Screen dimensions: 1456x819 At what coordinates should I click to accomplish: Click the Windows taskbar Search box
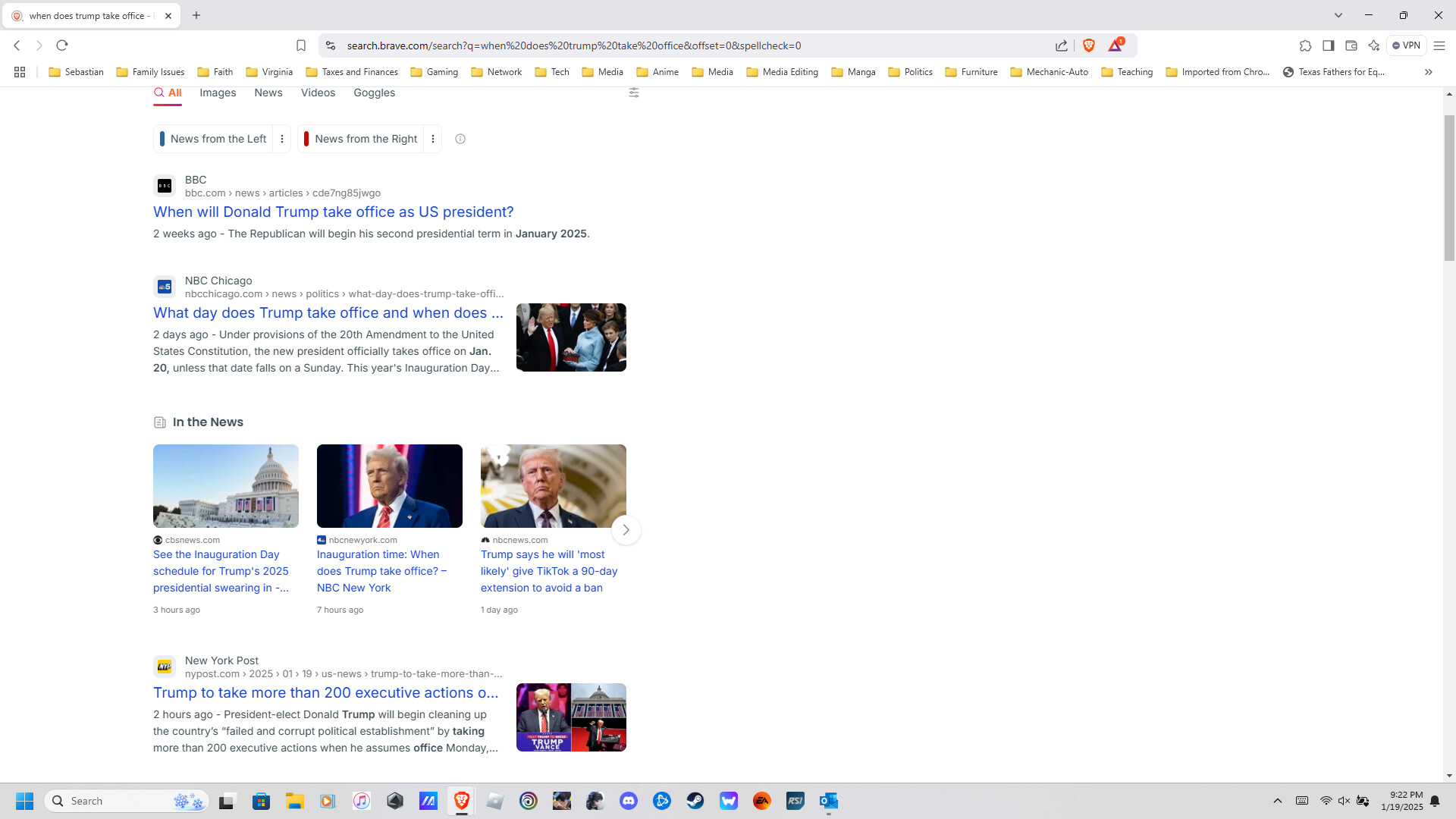tap(126, 801)
